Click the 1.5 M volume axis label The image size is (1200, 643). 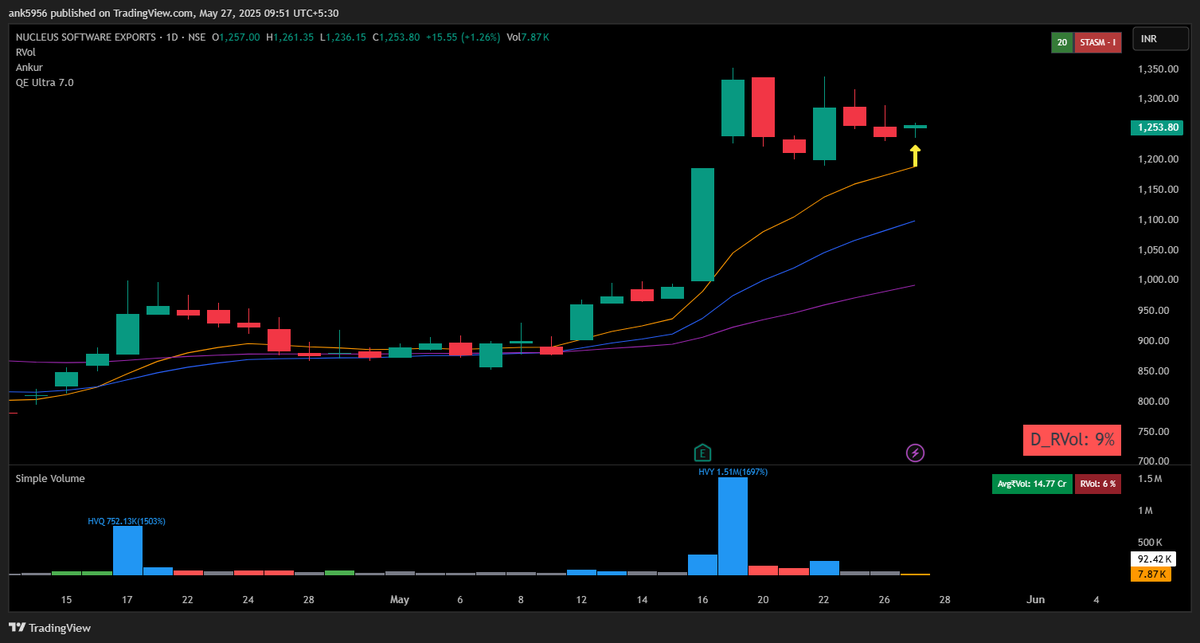(1150, 480)
